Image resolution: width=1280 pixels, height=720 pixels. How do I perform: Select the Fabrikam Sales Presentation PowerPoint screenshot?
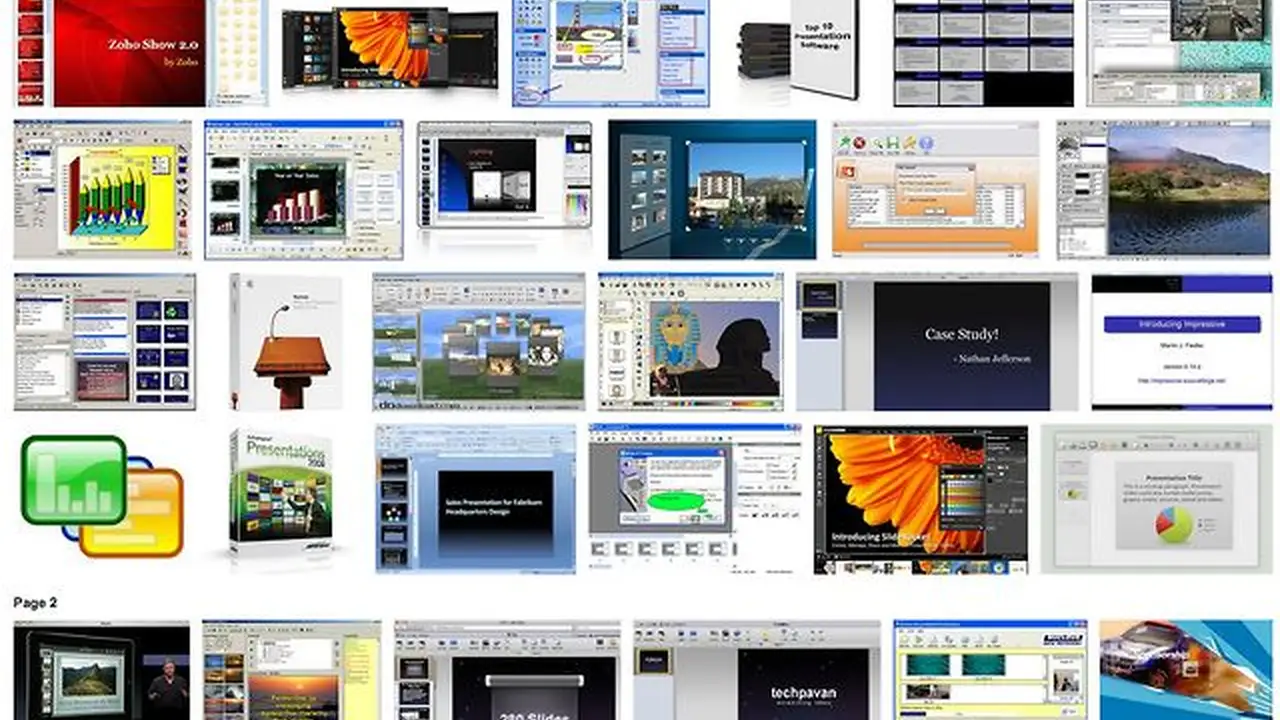[476, 498]
